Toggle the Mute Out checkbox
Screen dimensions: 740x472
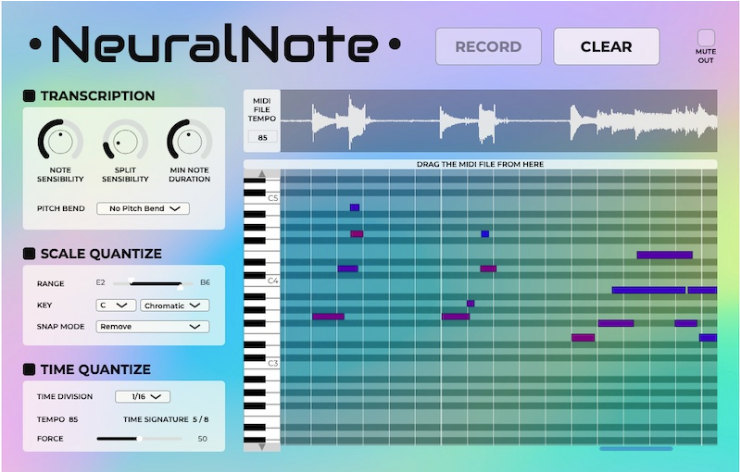(706, 38)
